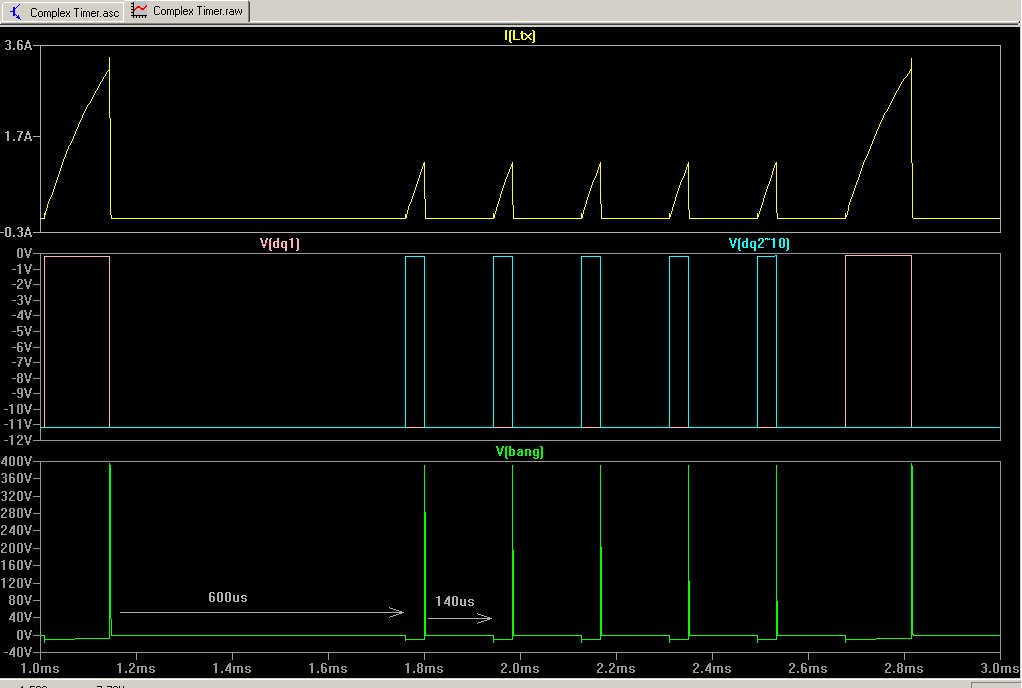Image resolution: width=1022 pixels, height=688 pixels.
Task: Click the 2.0ms time axis label
Action: tap(519, 668)
